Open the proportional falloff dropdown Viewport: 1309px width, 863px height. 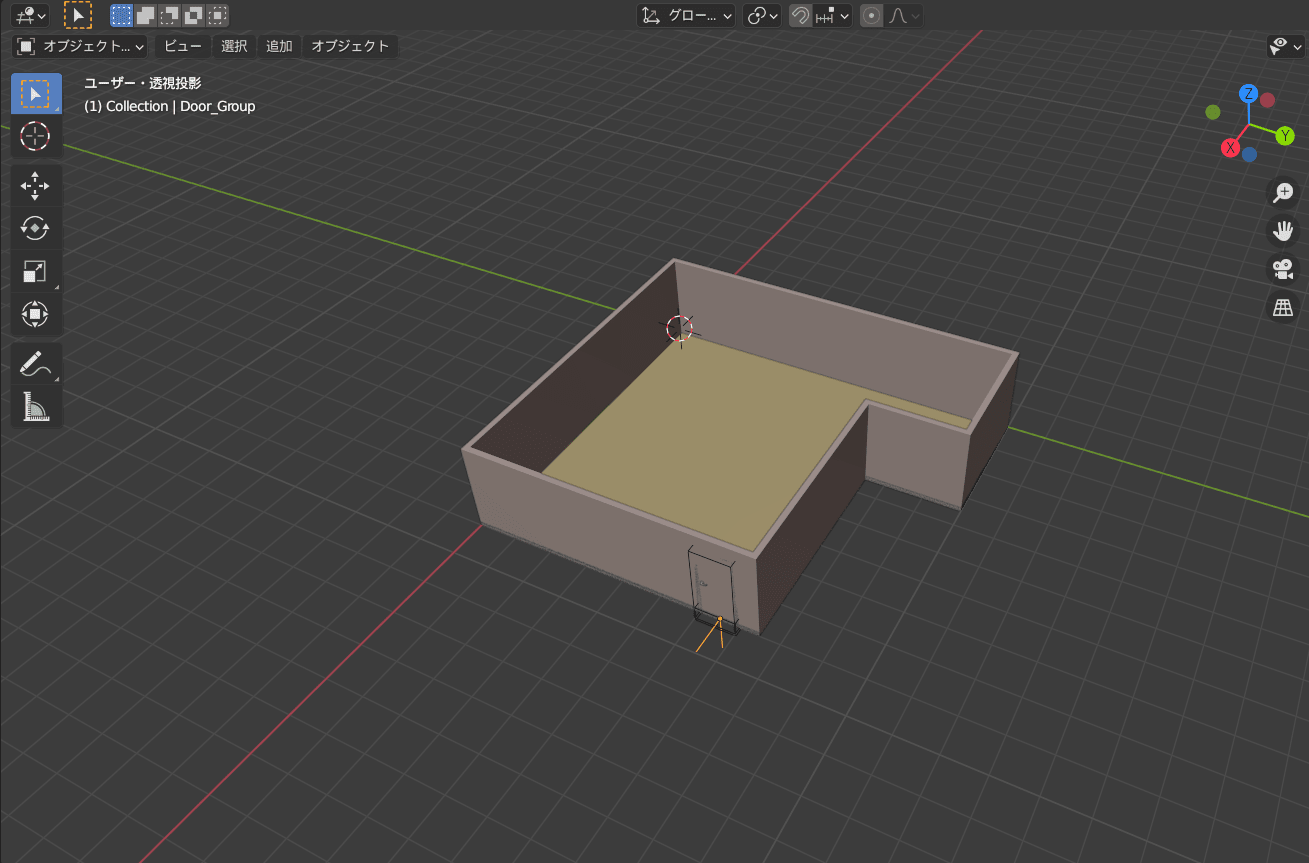point(904,15)
